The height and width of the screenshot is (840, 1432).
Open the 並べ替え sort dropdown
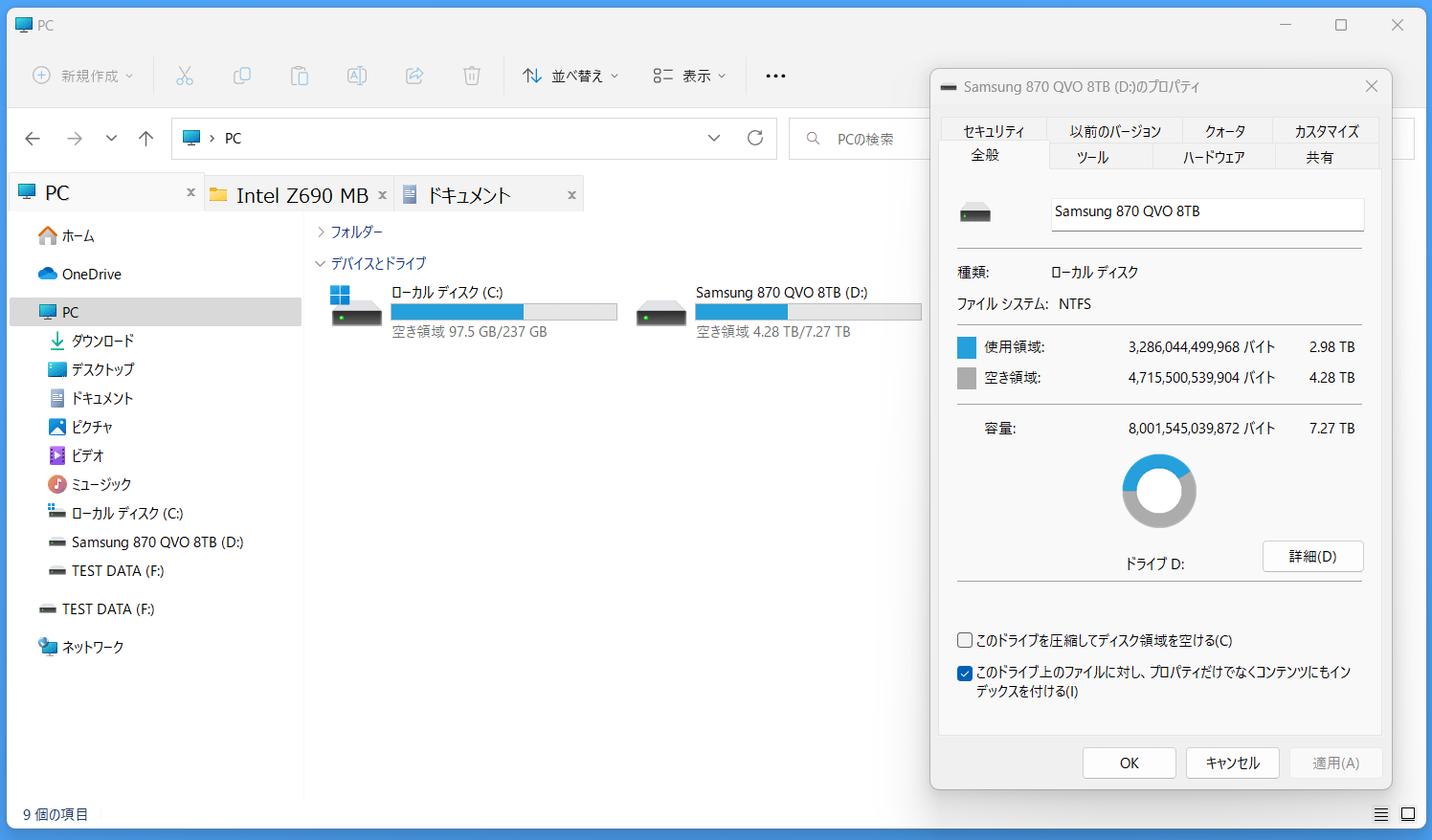(x=571, y=76)
